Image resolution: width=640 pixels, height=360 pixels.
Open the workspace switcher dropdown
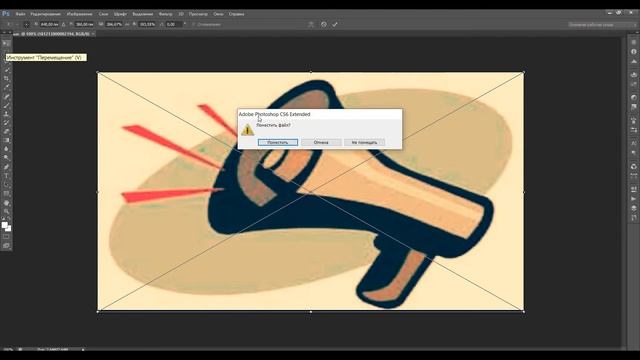[603, 24]
